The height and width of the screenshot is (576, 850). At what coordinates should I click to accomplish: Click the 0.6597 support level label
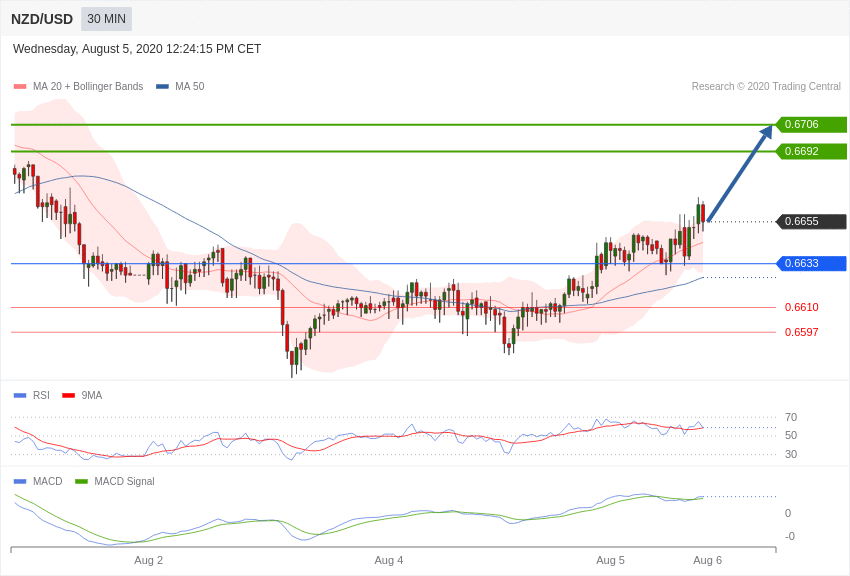coord(802,332)
